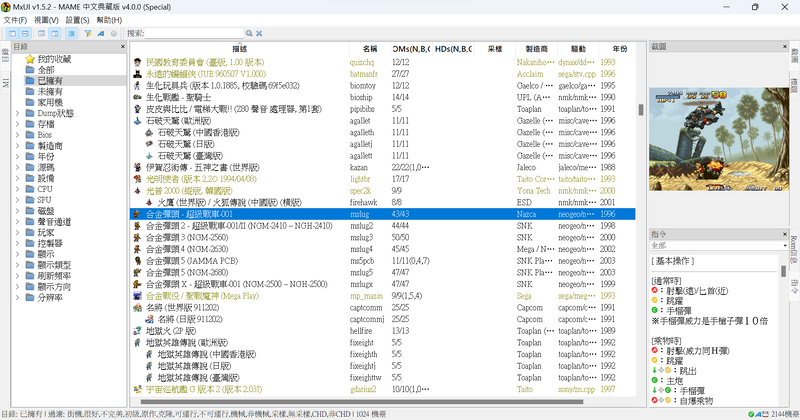Click the grey round toolbar icon
This screenshot has height=420, width=800.
(x=113, y=33)
